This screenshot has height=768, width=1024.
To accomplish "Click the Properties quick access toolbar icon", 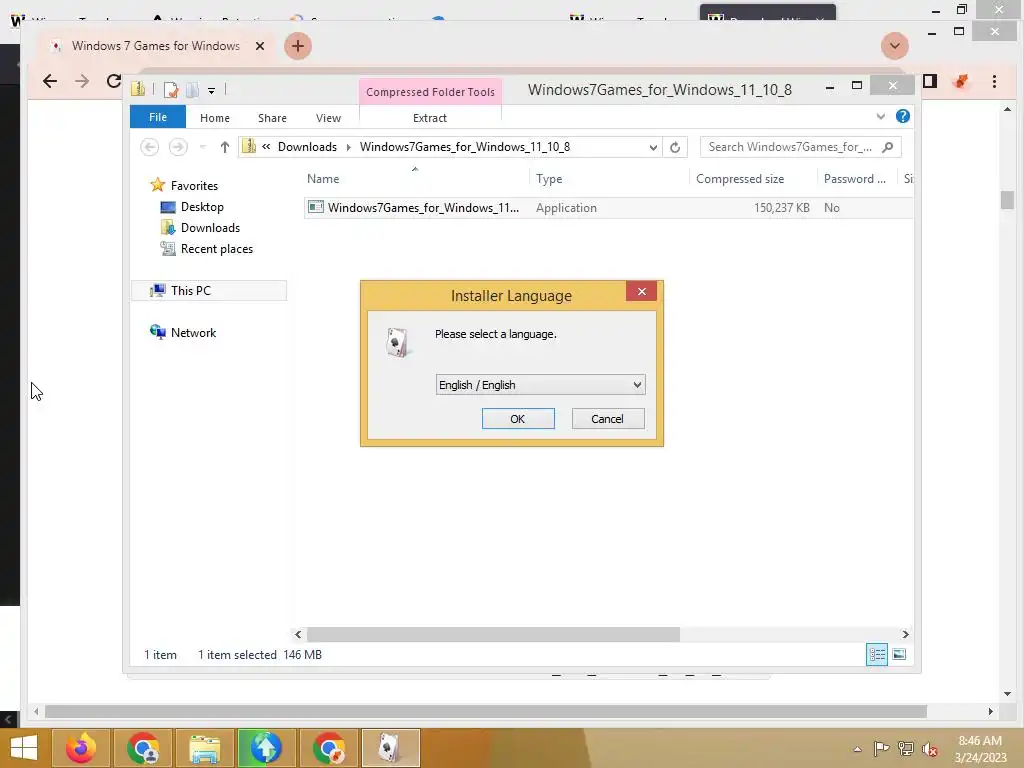I will pyautogui.click(x=171, y=90).
